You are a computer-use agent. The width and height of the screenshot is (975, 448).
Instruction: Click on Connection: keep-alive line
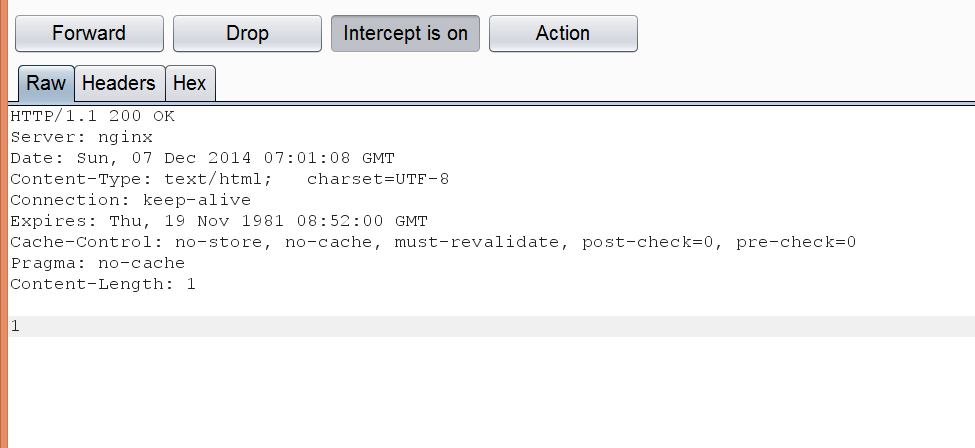131,200
